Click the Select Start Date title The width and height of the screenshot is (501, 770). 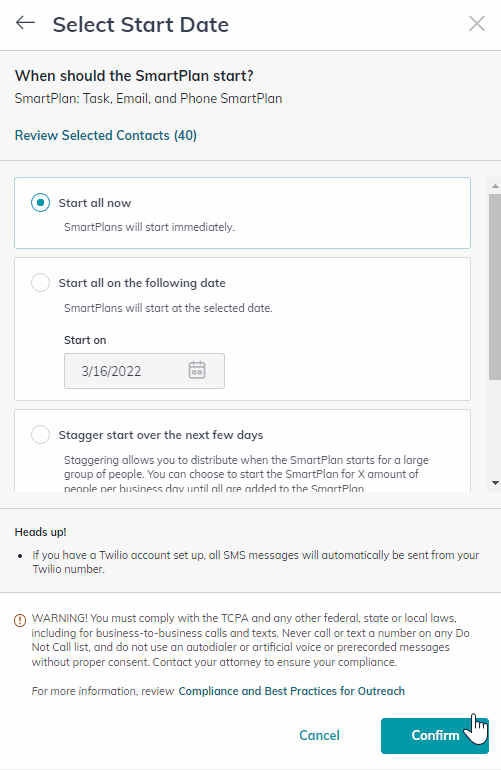pyautogui.click(x=140, y=25)
